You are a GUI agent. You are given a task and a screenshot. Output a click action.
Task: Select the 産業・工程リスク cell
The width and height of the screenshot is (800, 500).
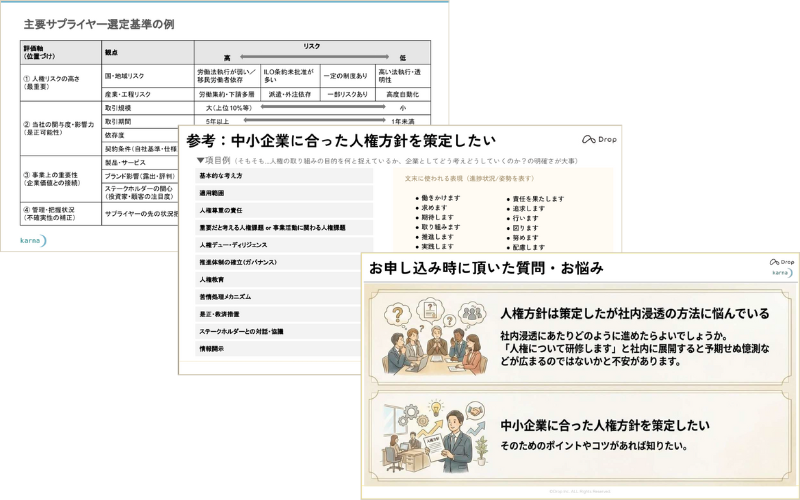(148, 94)
